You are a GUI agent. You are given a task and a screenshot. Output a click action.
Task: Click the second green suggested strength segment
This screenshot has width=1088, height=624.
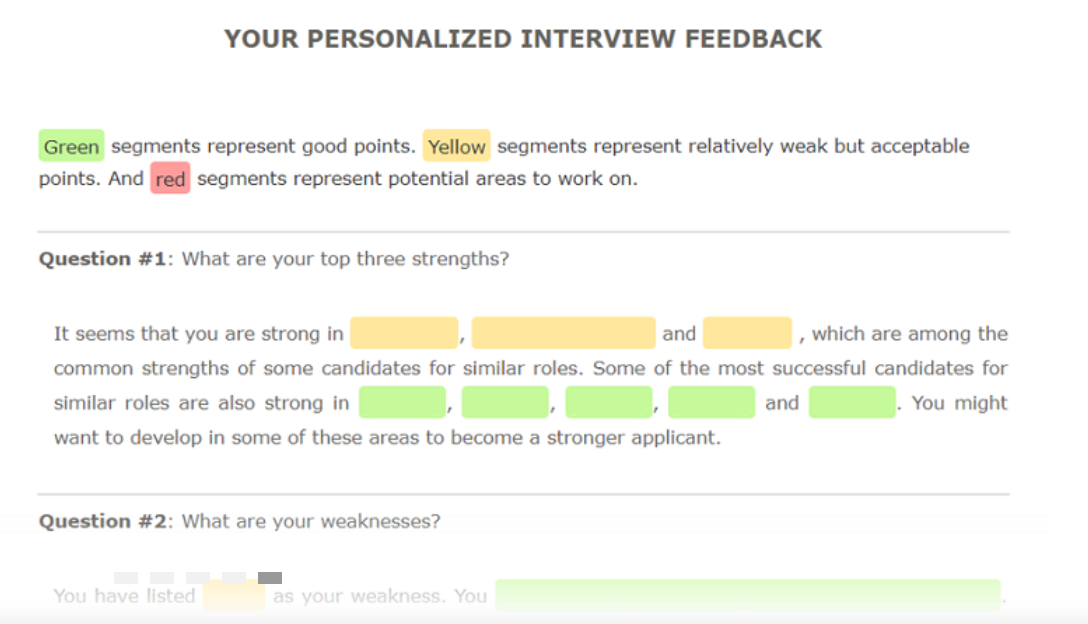(x=505, y=403)
